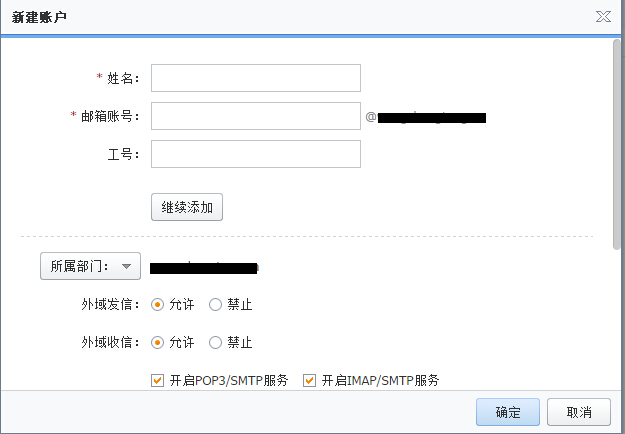
Task: Click the 姓名 text field
Action: [255, 78]
